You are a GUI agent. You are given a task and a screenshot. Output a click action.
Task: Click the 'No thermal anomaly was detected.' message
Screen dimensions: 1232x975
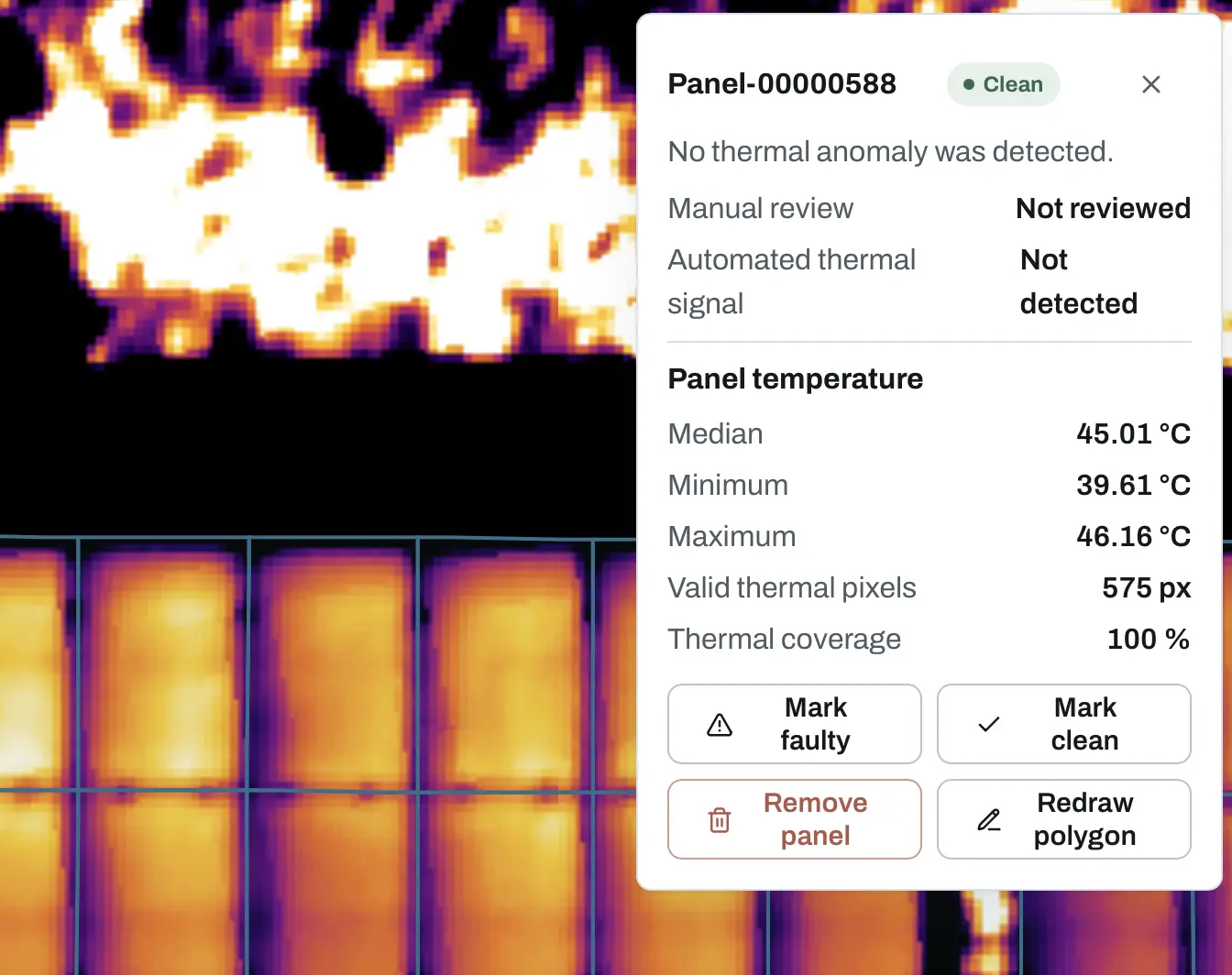(x=891, y=151)
